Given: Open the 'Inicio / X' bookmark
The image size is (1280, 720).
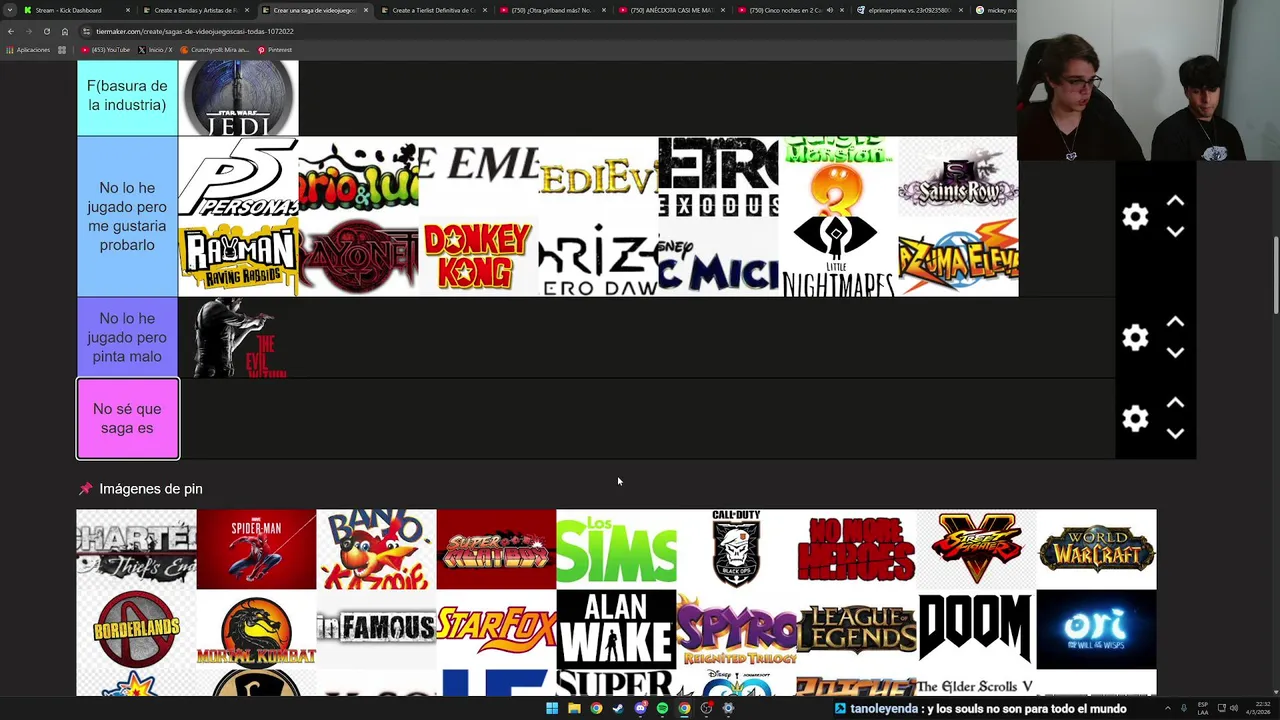Looking at the screenshot, I should 155,50.
